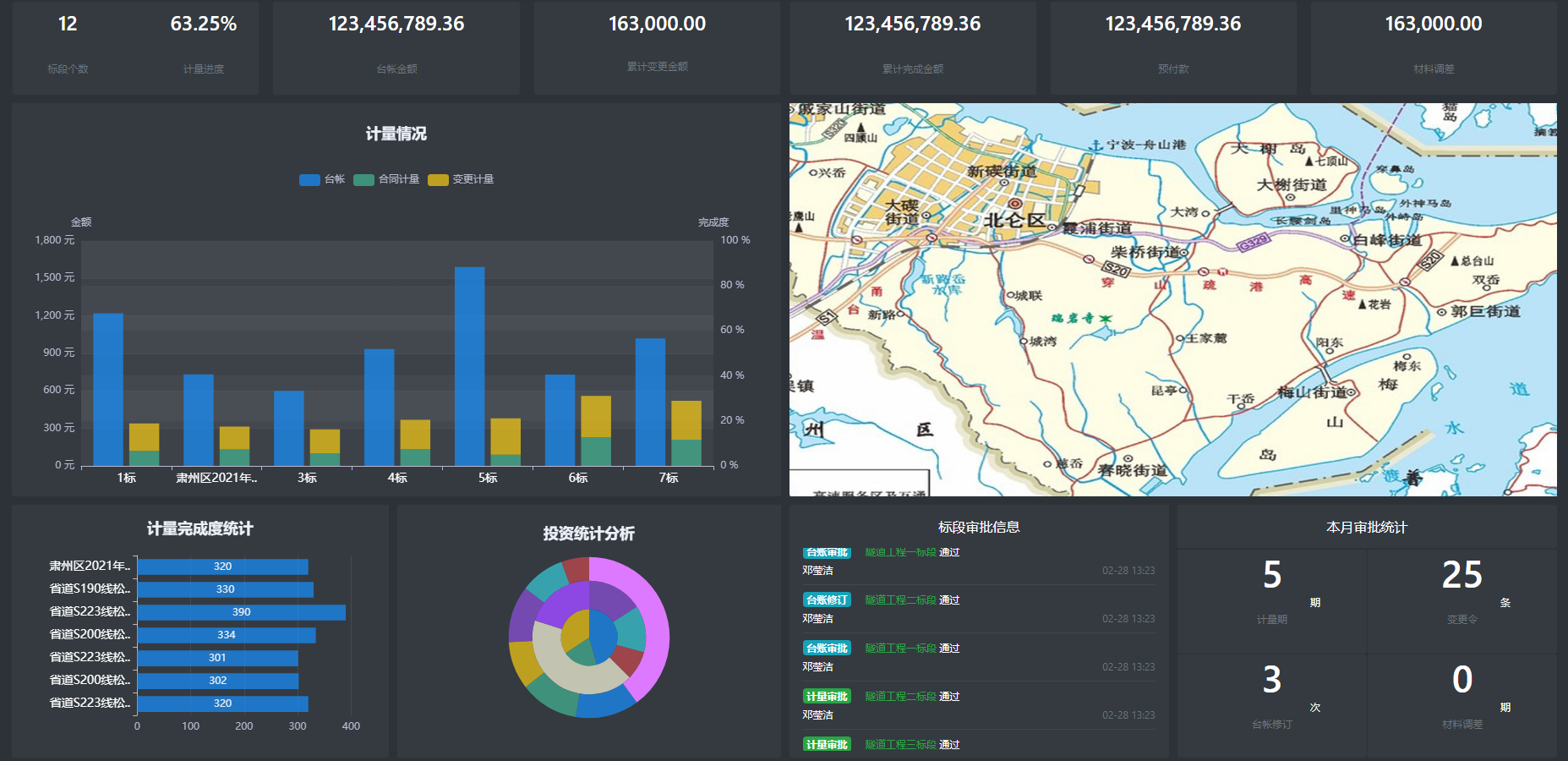Click the 北仑区 district marker on map
The height and width of the screenshot is (761, 1568).
click(x=1015, y=204)
